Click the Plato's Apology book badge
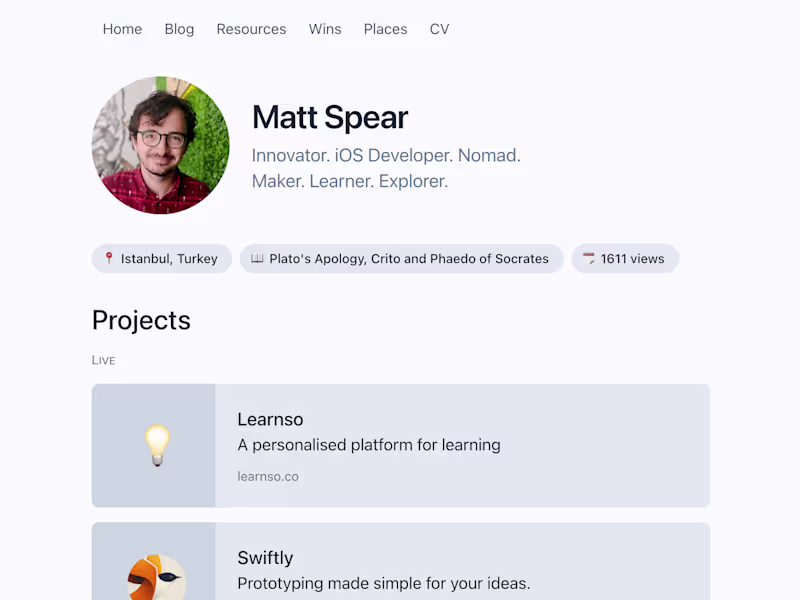800x600 pixels. pos(402,258)
